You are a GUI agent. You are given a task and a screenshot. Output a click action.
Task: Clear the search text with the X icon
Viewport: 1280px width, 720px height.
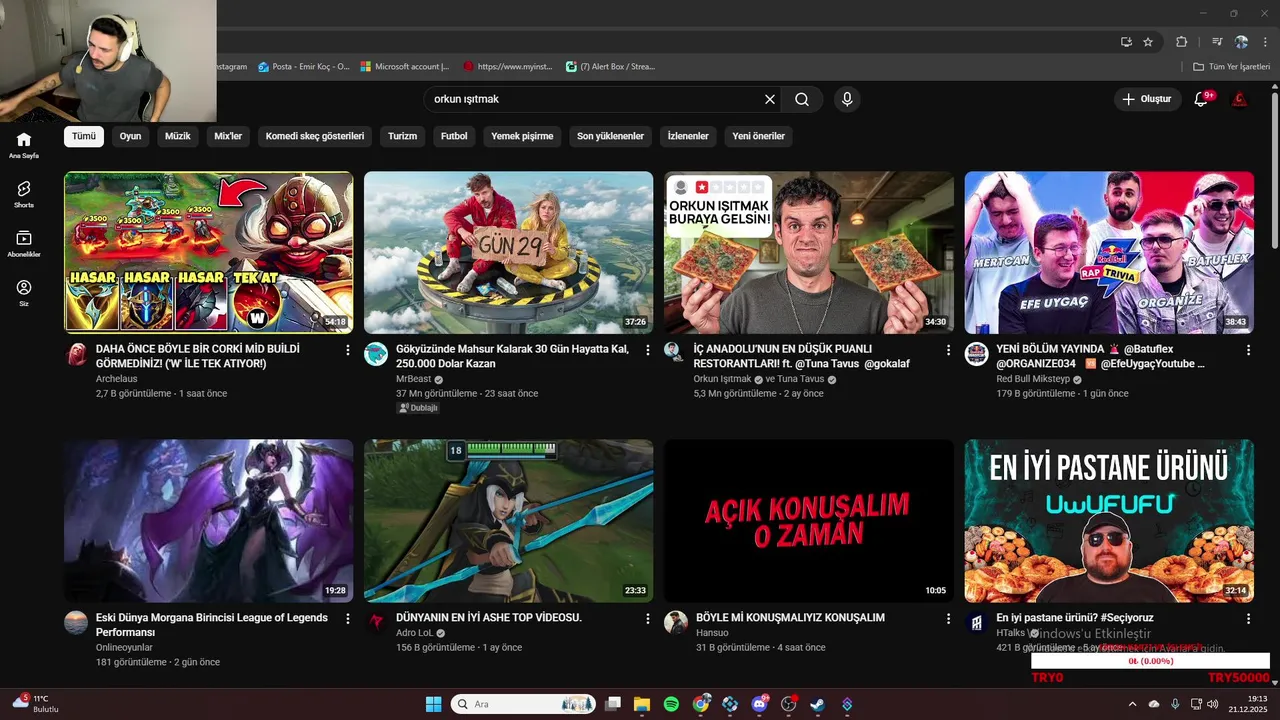[770, 99]
